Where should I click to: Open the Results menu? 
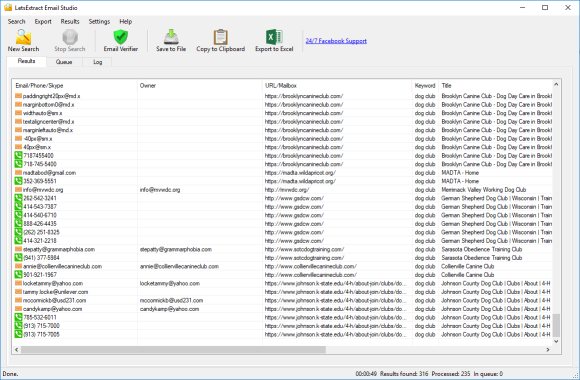pos(70,21)
